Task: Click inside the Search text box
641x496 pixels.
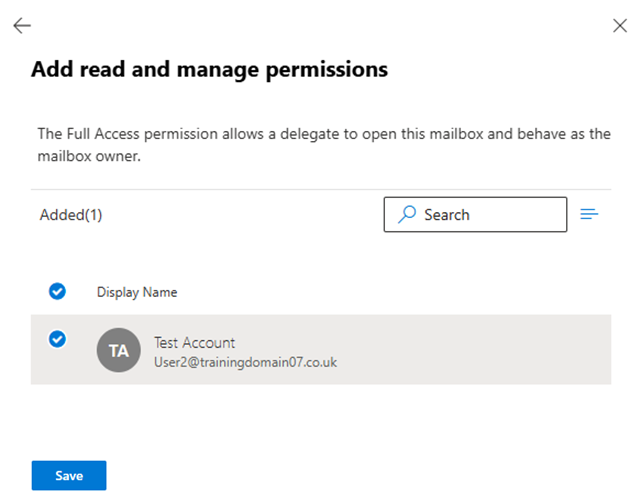Action: [x=475, y=215]
